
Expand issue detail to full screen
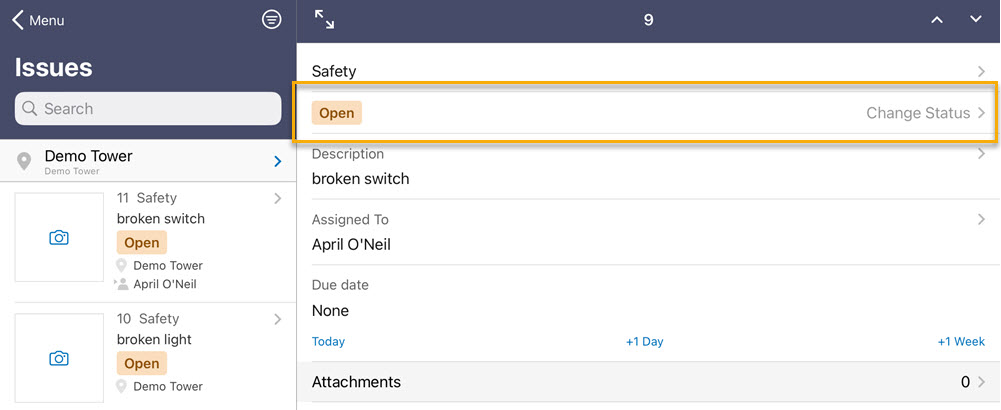(x=324, y=20)
